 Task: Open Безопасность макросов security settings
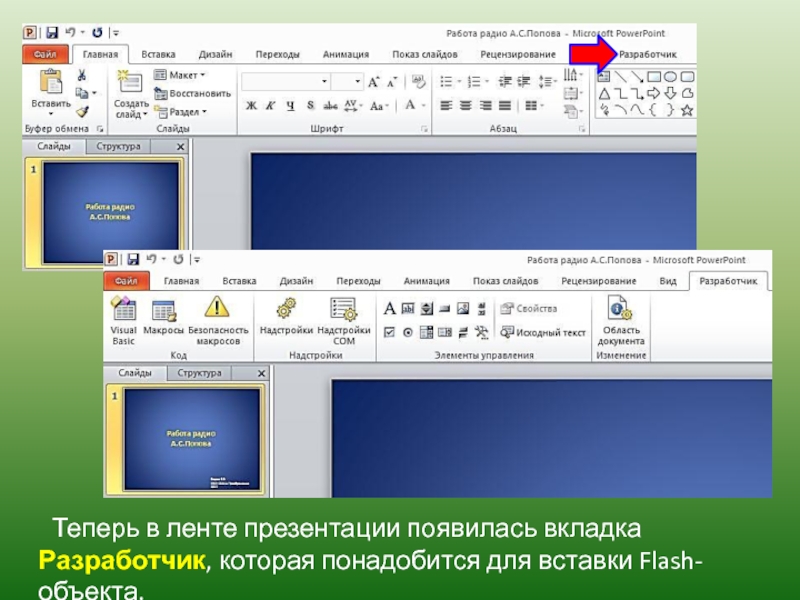(218, 321)
